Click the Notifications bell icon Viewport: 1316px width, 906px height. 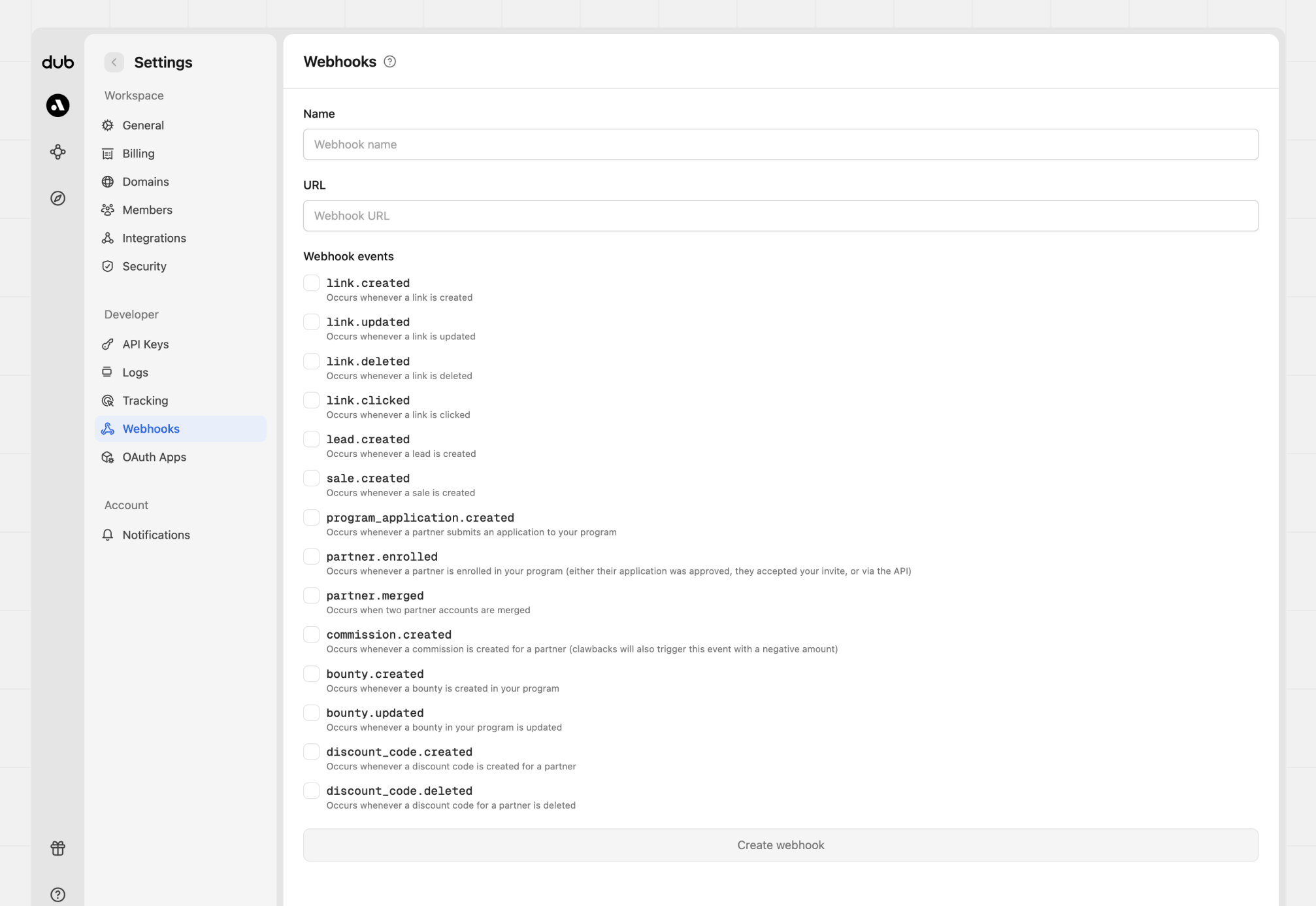[108, 535]
